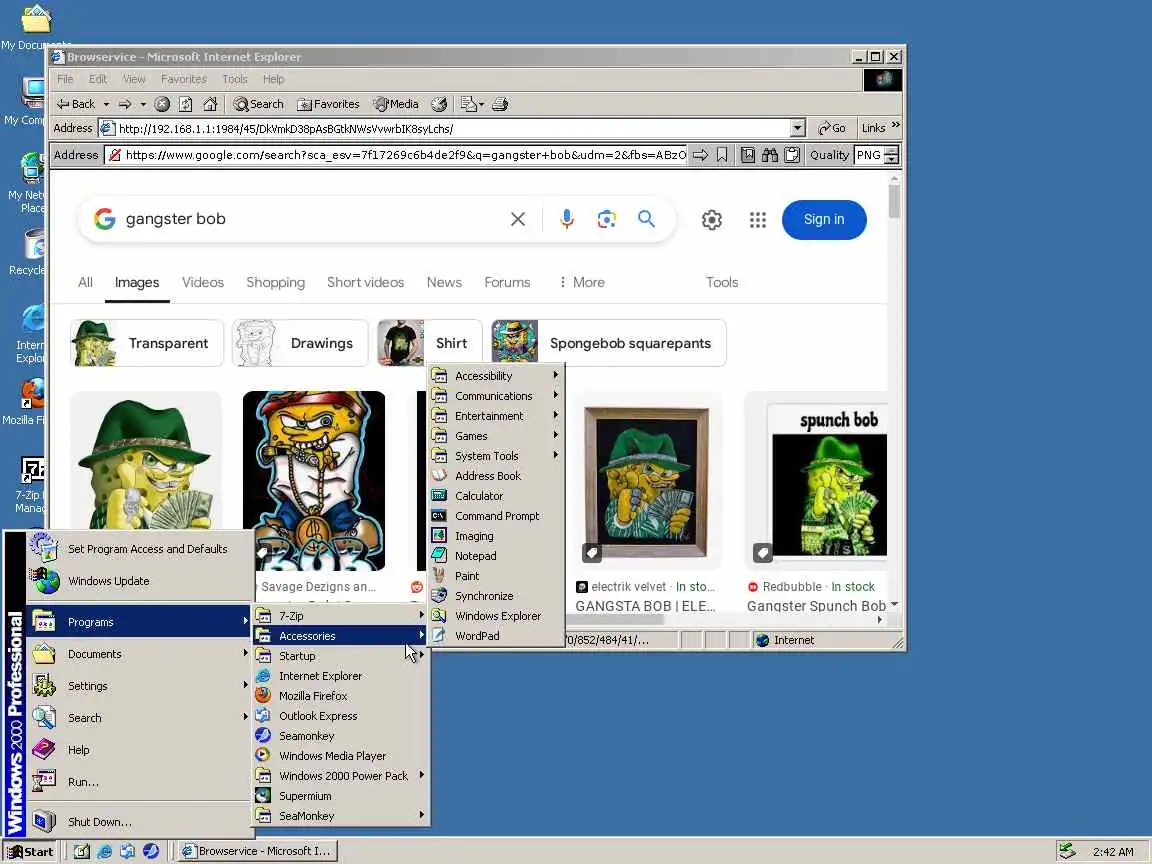Click the History toolbar icon

[439, 104]
